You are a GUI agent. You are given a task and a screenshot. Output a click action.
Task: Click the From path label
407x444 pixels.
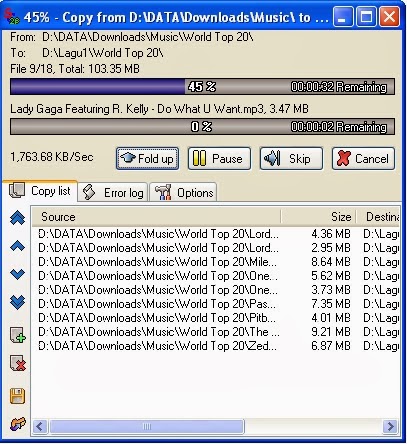point(132,37)
